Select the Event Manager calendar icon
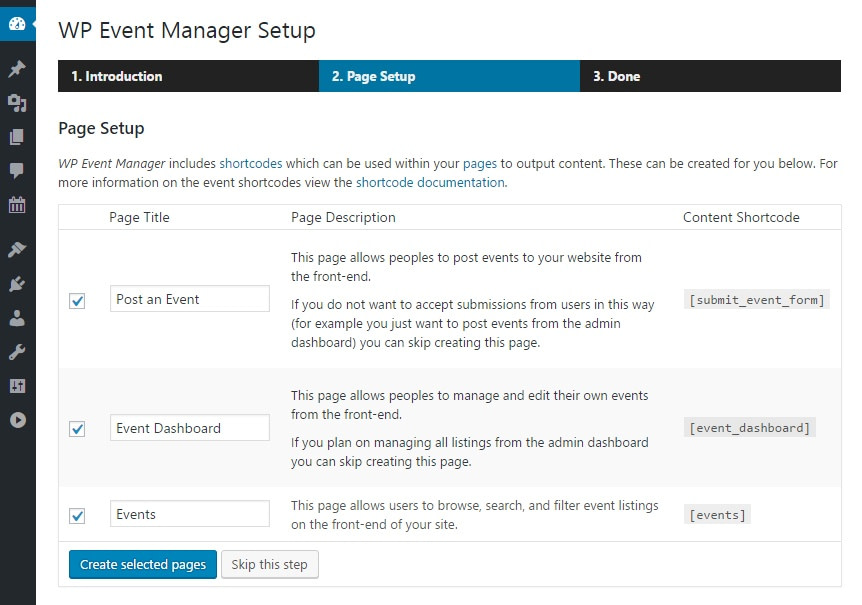The width and height of the screenshot is (862, 605). click(x=17, y=202)
